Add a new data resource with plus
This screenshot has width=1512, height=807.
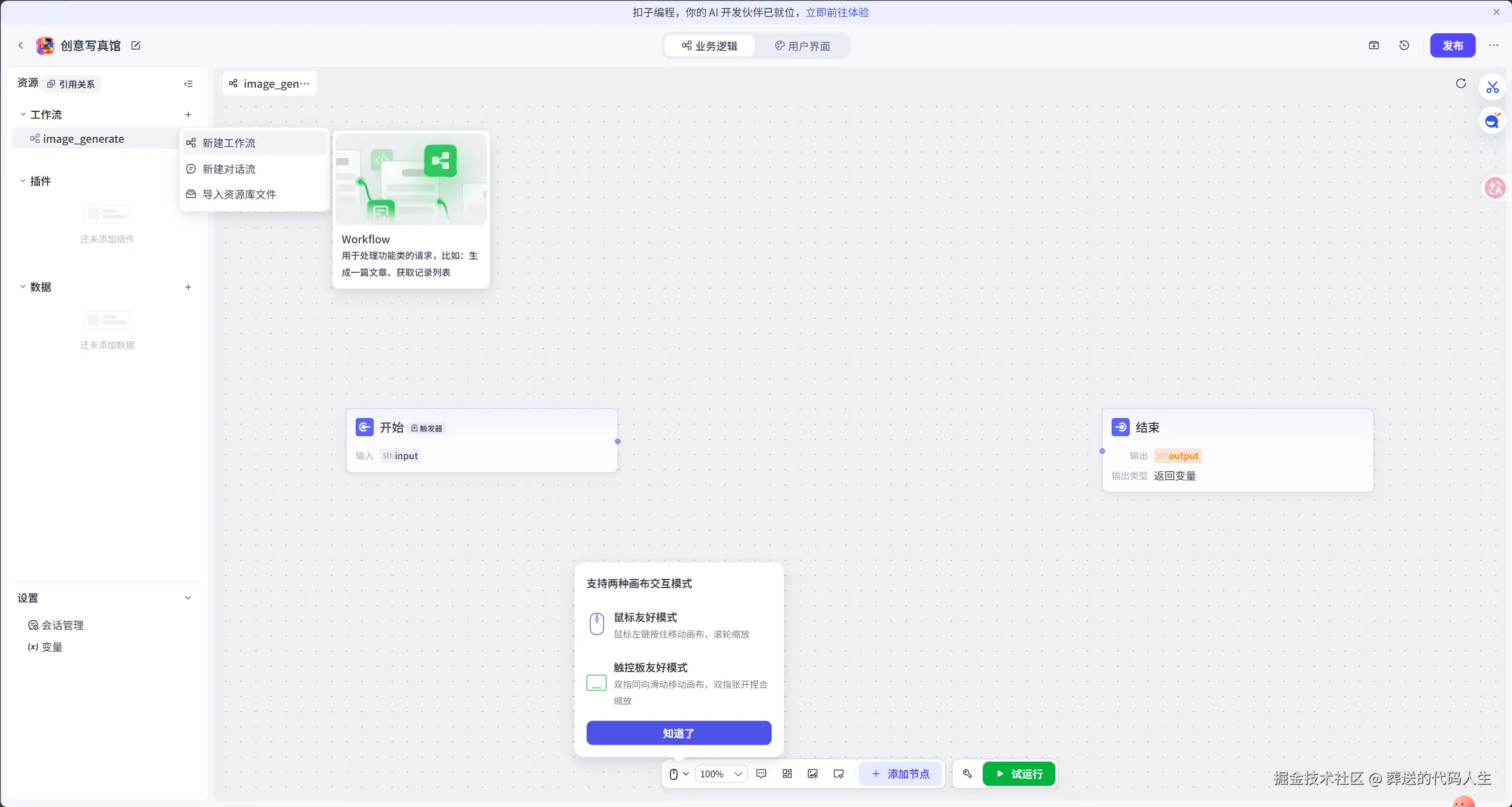188,287
